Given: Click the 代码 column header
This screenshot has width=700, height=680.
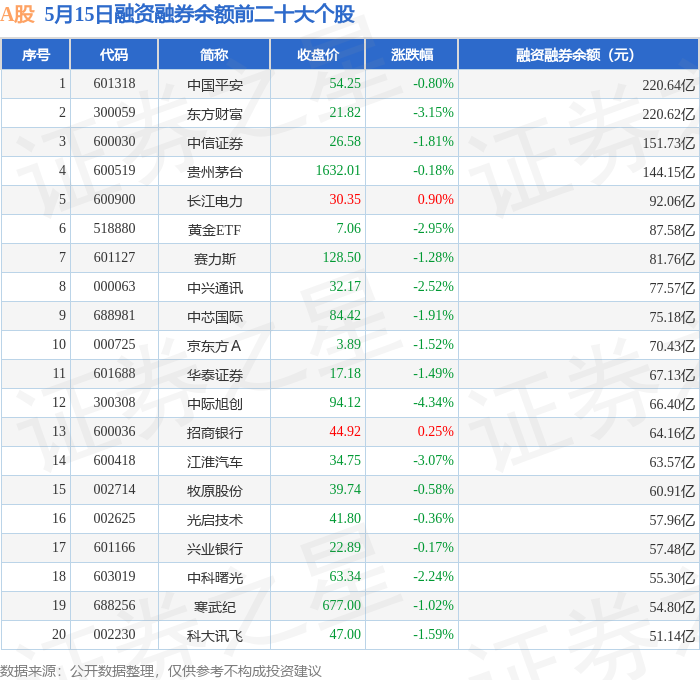Looking at the screenshot, I should (x=114, y=54).
